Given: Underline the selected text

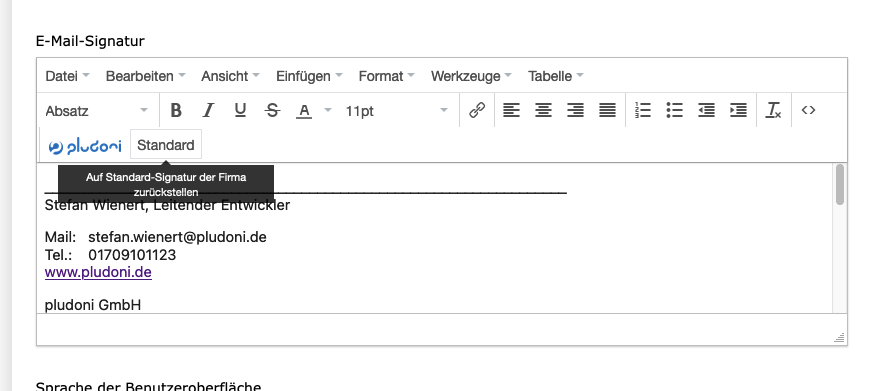Looking at the screenshot, I should click(x=240, y=110).
